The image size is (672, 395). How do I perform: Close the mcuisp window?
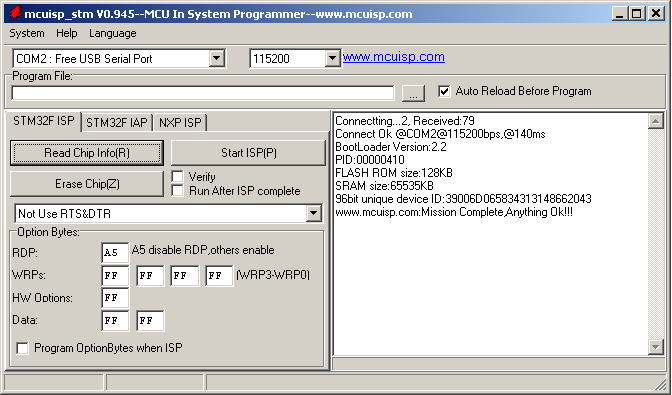click(x=656, y=14)
